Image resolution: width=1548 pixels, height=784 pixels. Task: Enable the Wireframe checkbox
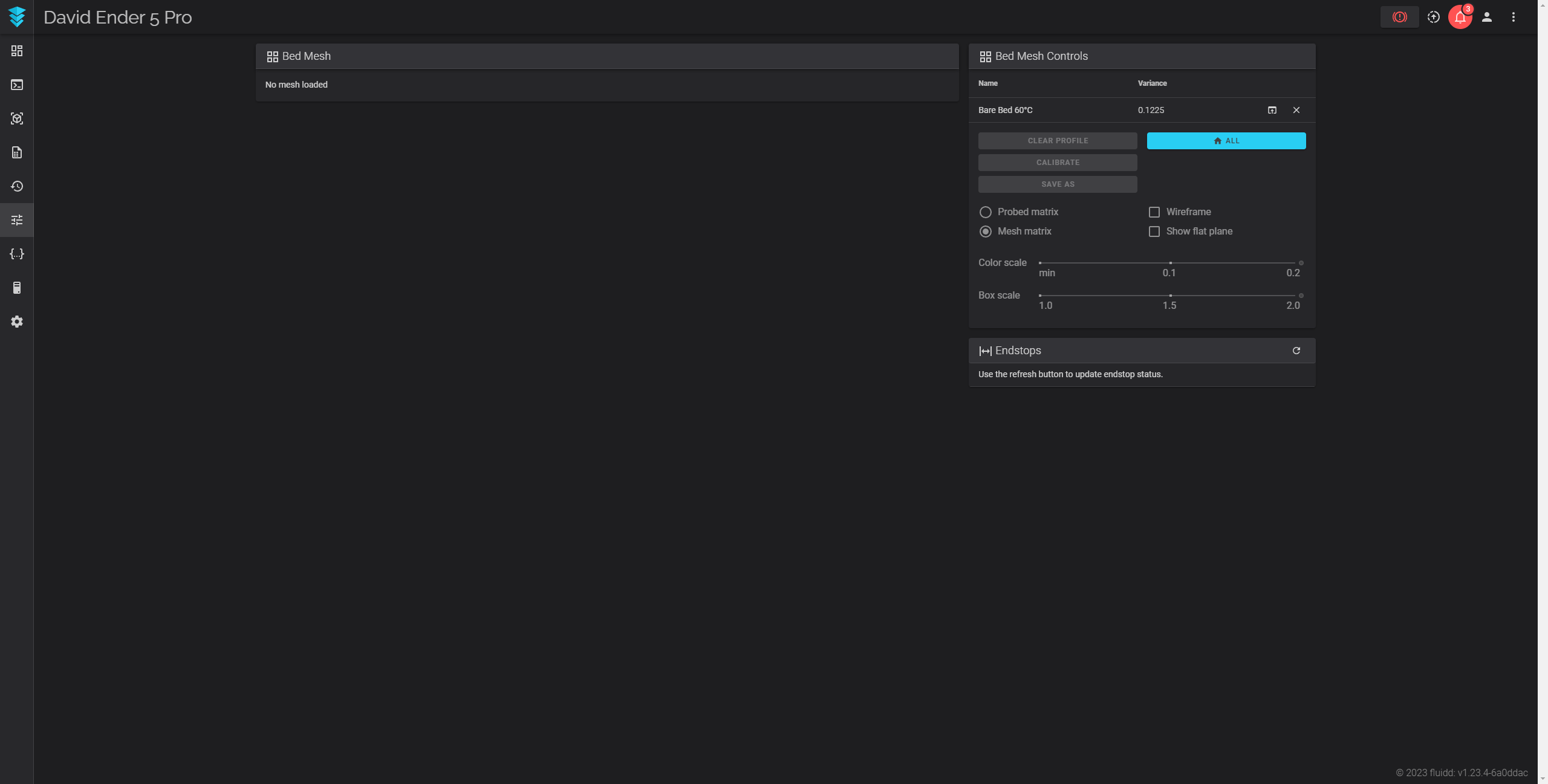(x=1154, y=212)
